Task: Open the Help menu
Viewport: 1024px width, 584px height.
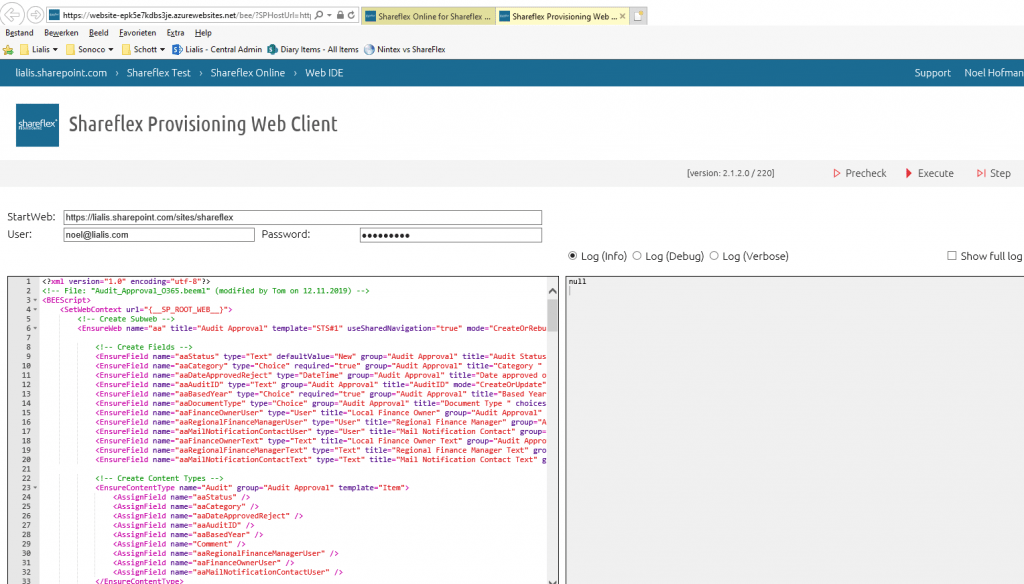Action: tap(203, 33)
